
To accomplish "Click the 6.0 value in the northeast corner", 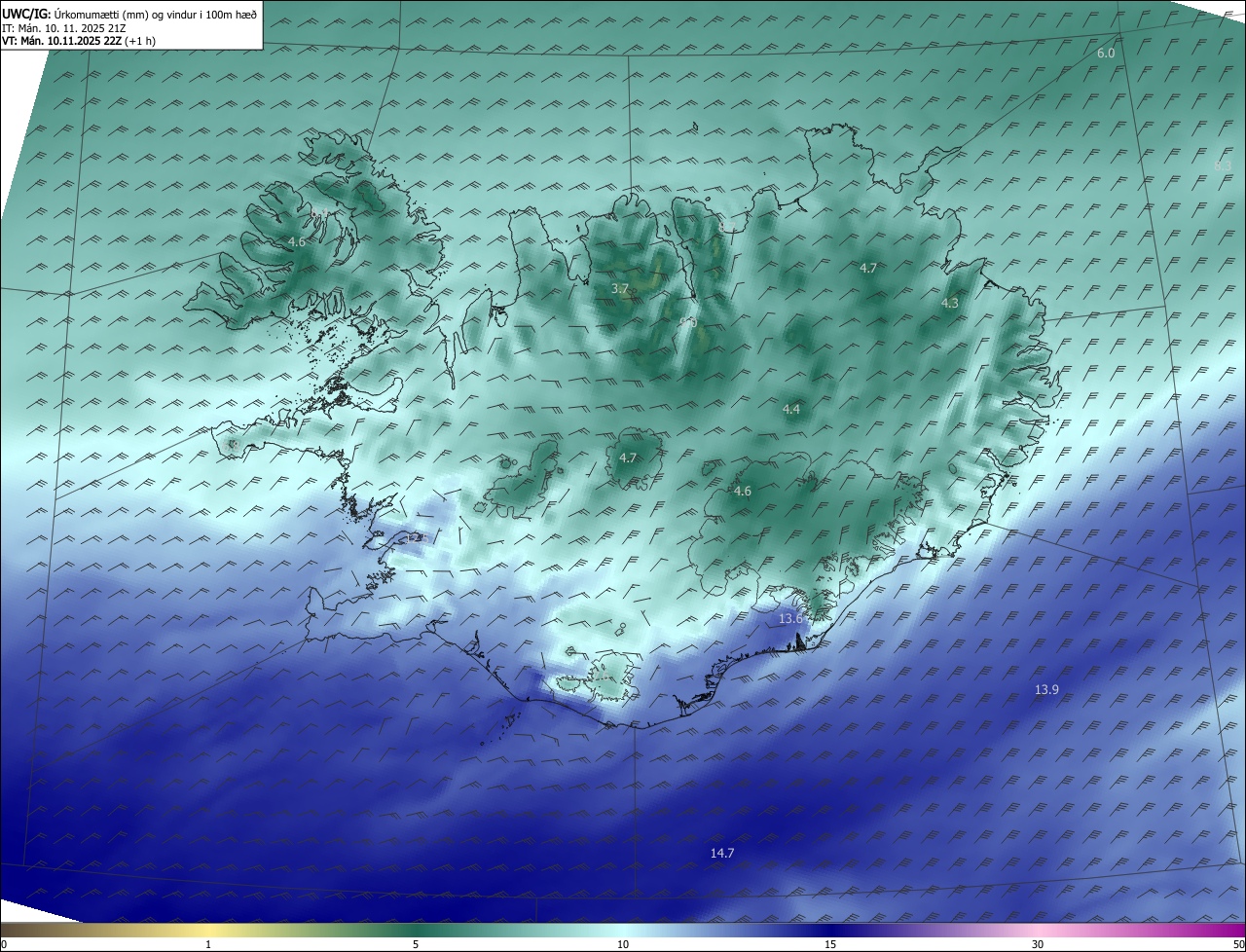I will pyautogui.click(x=1106, y=54).
